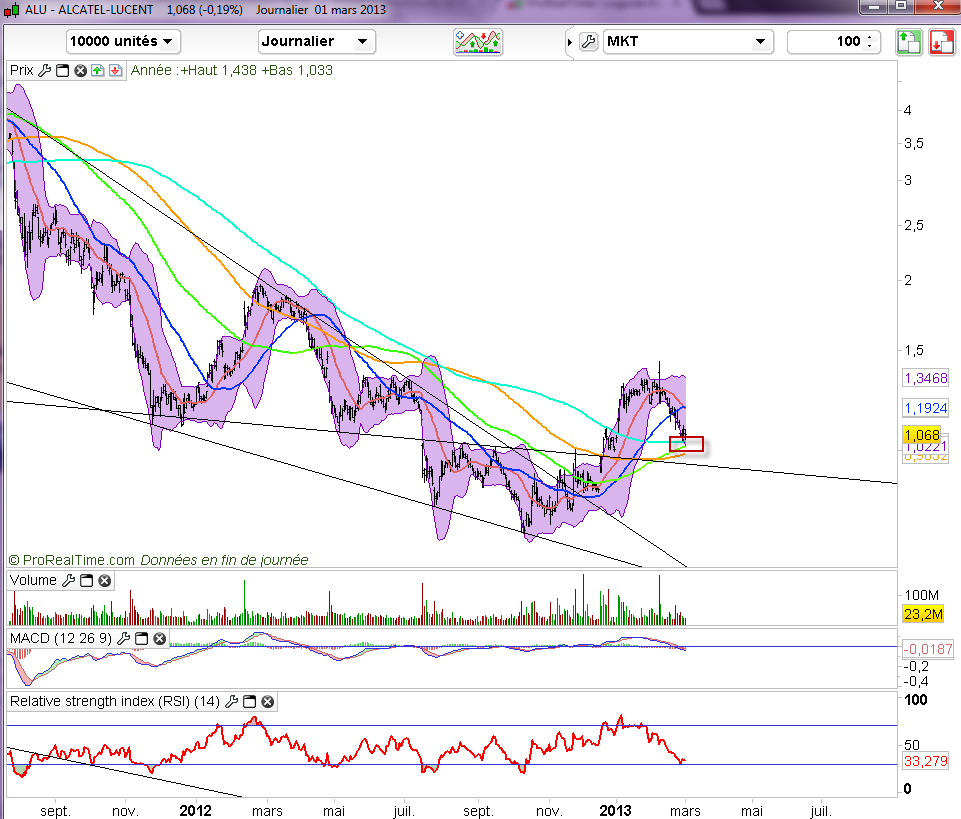Open the 10000 unités dropdown

pyautogui.click(x=122, y=42)
